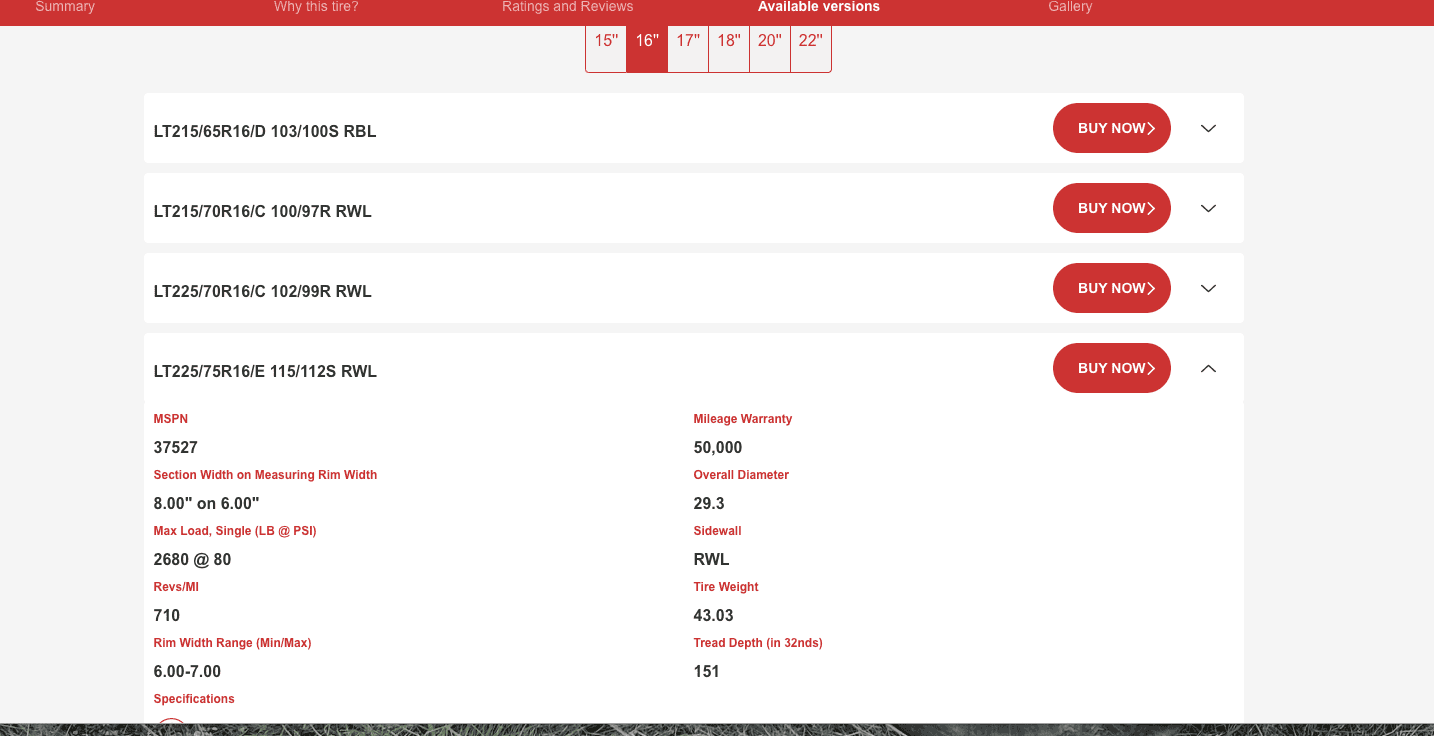Click the Mileage Warranty value 50,000
The image size is (1434, 736).
718,447
